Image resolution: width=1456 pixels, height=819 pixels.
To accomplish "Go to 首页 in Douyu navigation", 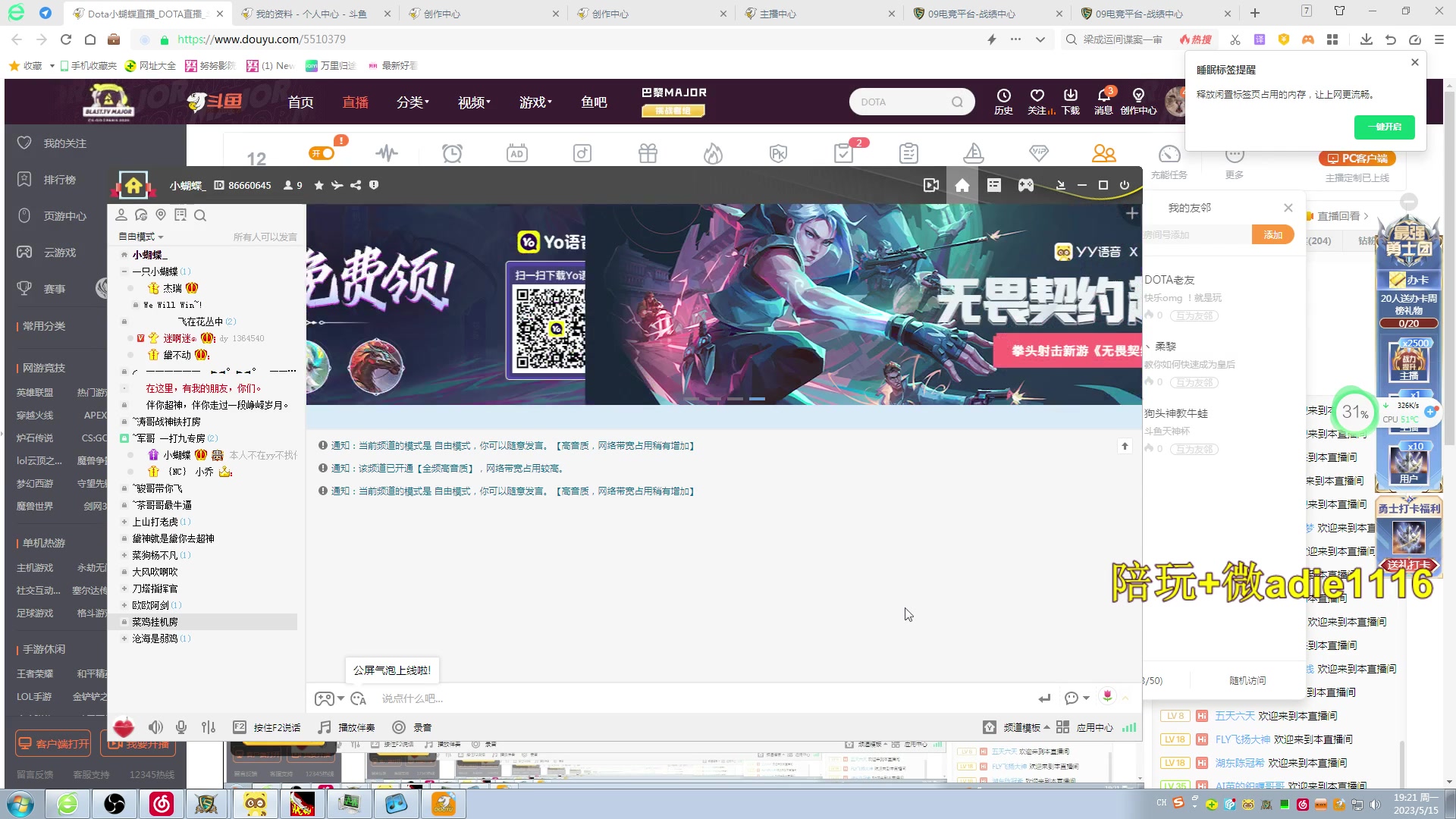I will 300,102.
